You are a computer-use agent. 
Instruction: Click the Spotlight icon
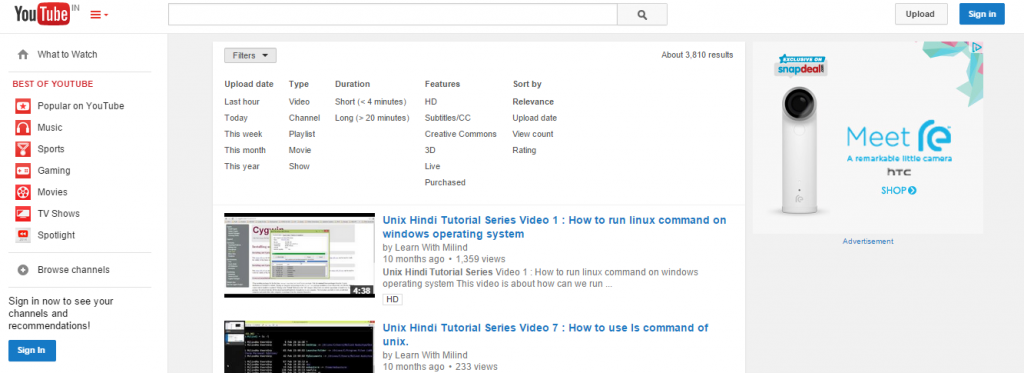click(23, 235)
